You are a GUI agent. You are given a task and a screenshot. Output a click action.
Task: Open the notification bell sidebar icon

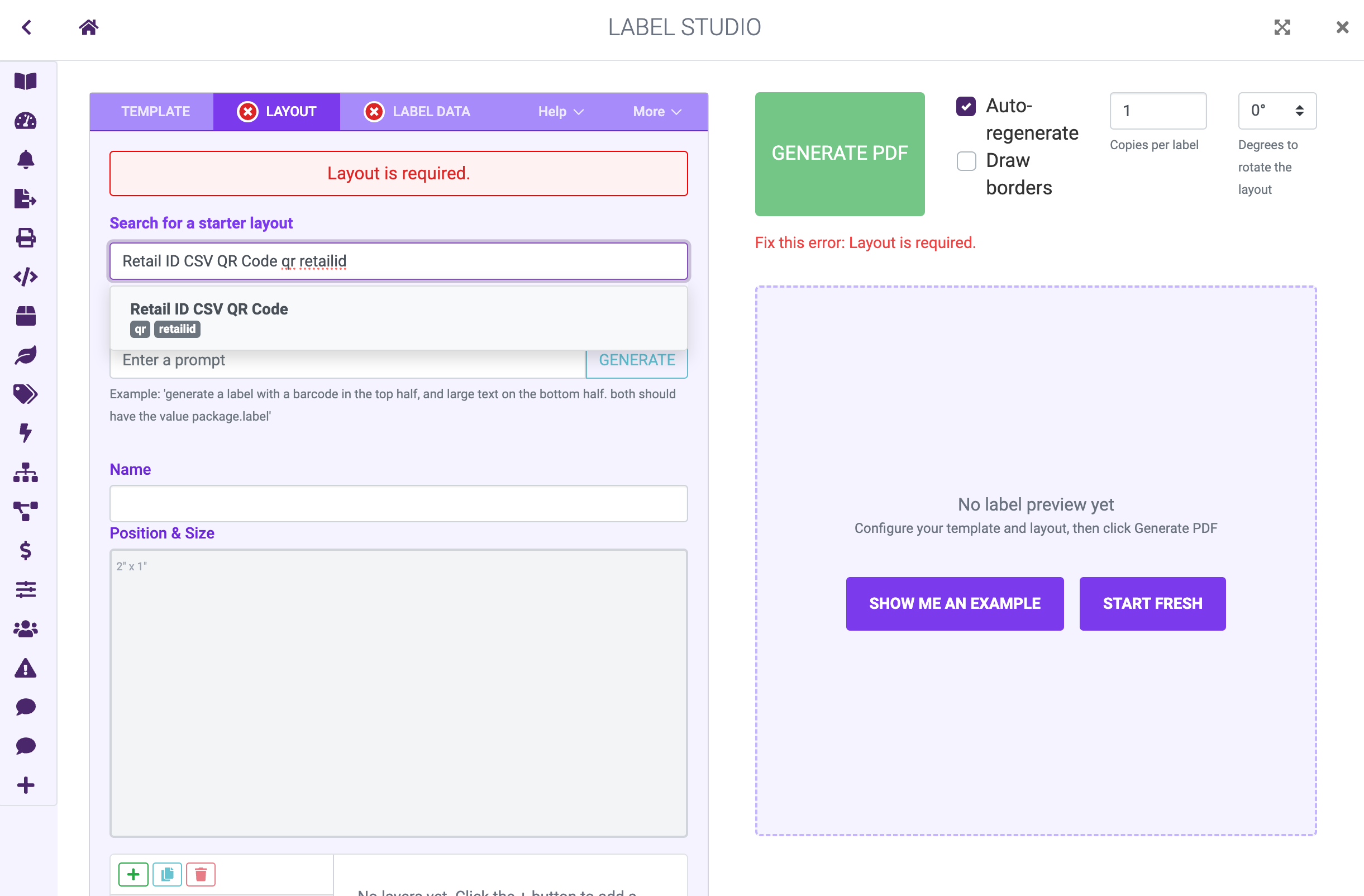coord(26,159)
